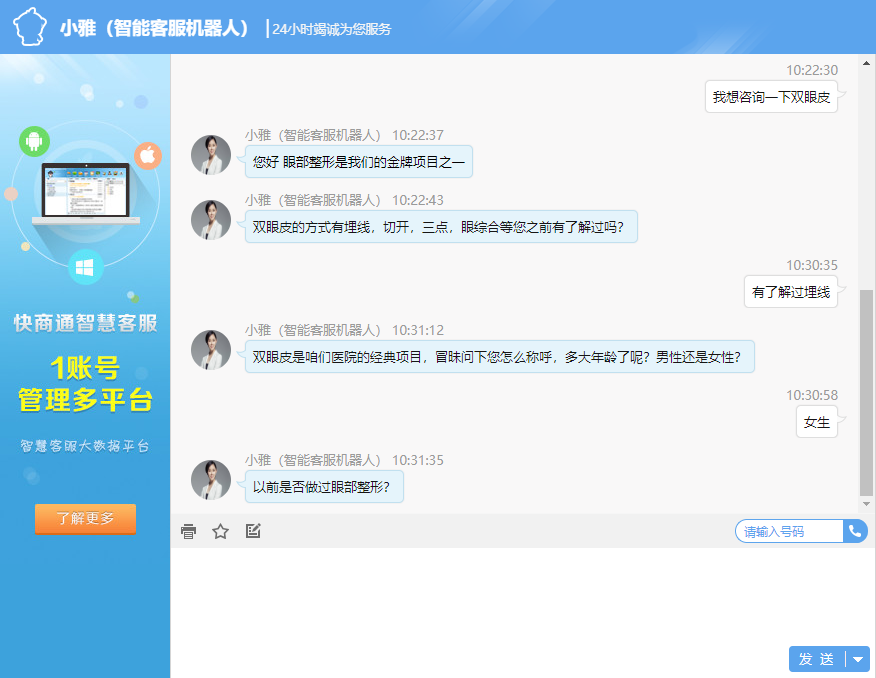Click the orange 了解更多 button
The height and width of the screenshot is (678, 876).
tap(85, 519)
